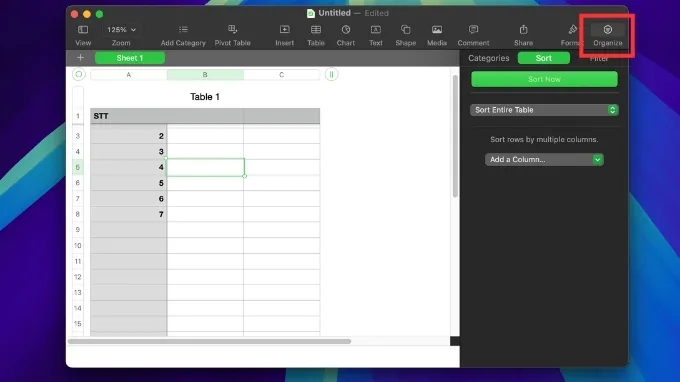Expand the 125% Zoom dropdown

(x=121, y=29)
